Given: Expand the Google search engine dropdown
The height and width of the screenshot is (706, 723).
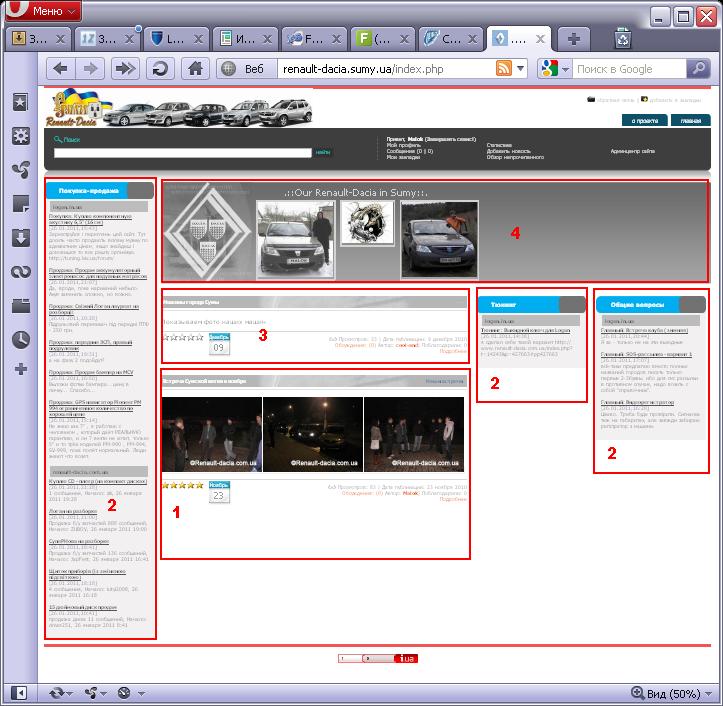Looking at the screenshot, I should coord(565,69).
